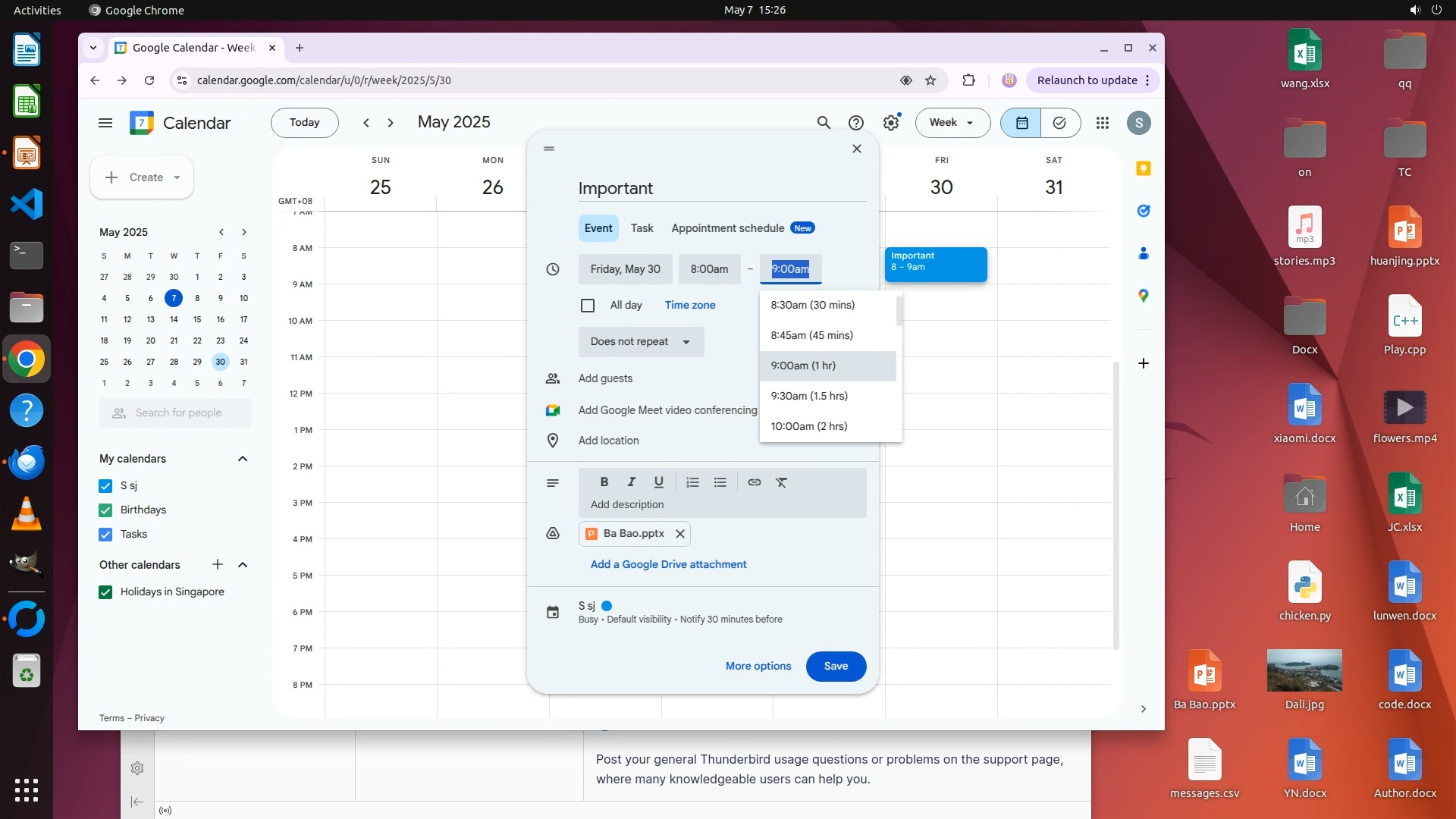Select 9:30am (1.5 hrs) end time
Image resolution: width=1456 pixels, height=819 pixels.
(809, 396)
